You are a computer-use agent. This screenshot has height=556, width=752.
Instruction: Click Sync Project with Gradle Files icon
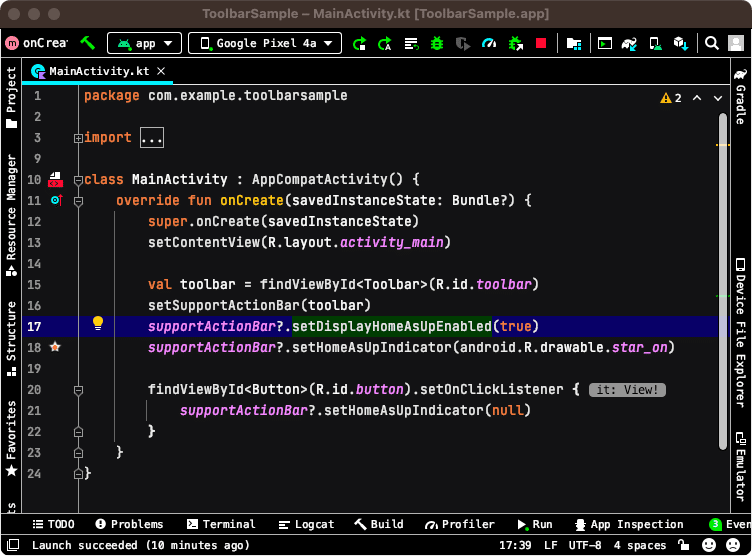(x=629, y=44)
